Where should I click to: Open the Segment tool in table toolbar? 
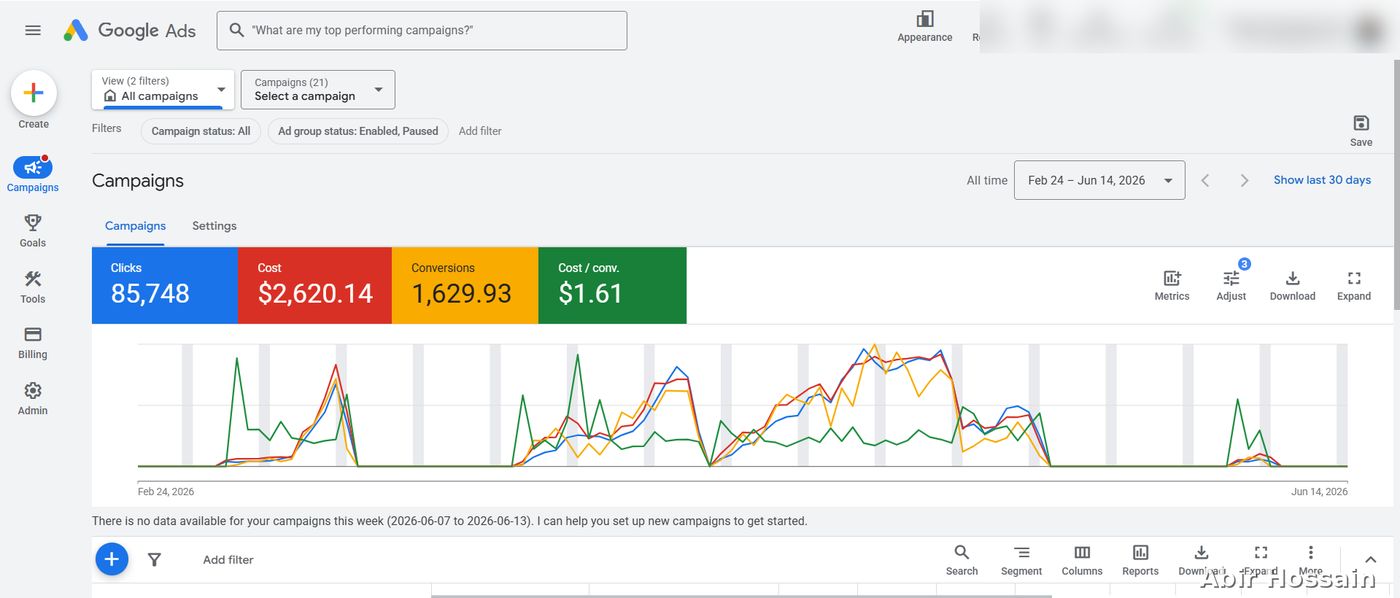pyautogui.click(x=1021, y=560)
